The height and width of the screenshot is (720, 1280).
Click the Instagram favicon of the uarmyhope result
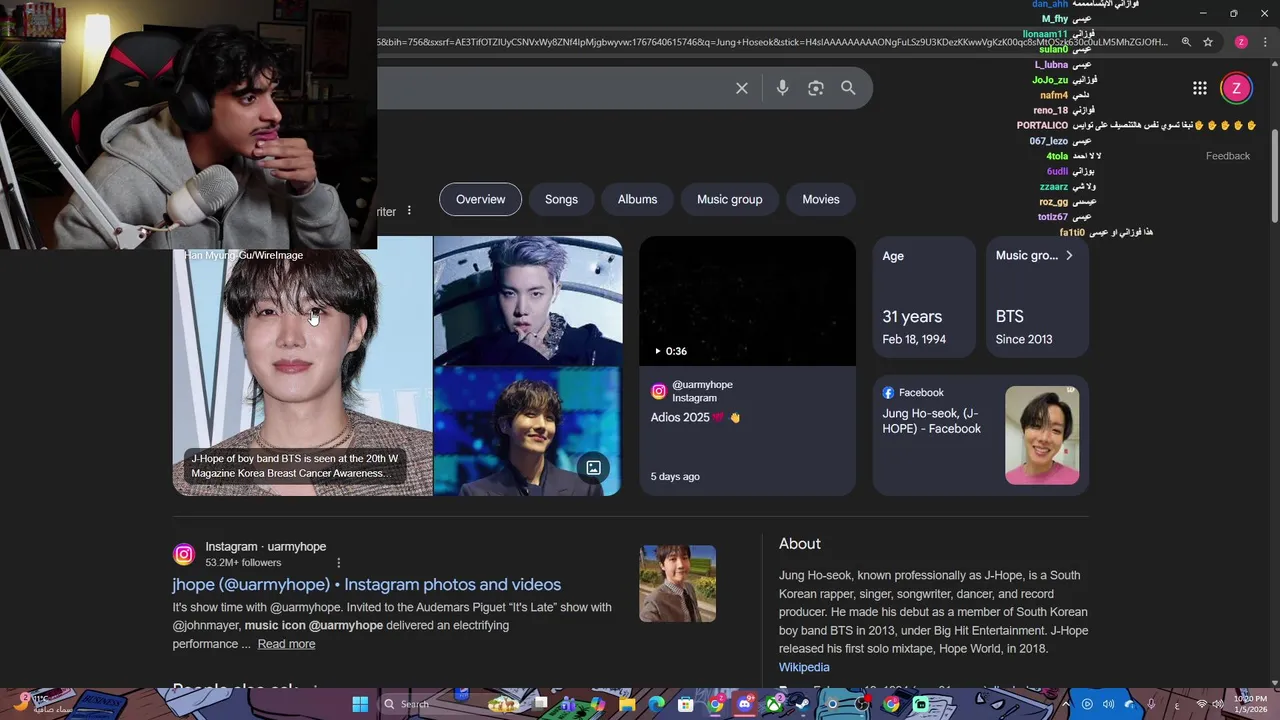tap(184, 554)
